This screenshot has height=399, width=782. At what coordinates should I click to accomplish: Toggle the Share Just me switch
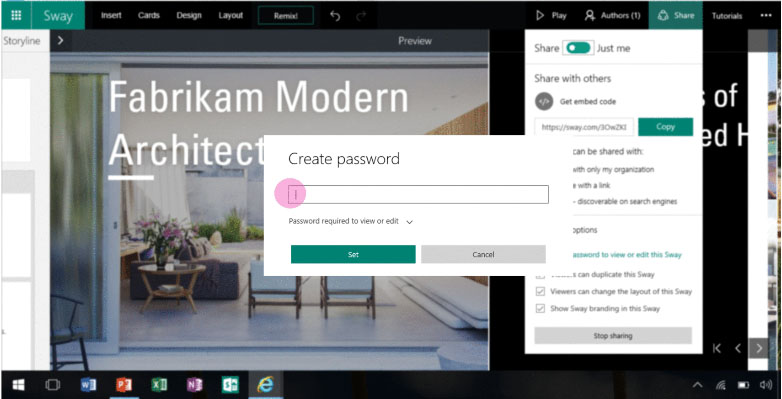point(579,48)
